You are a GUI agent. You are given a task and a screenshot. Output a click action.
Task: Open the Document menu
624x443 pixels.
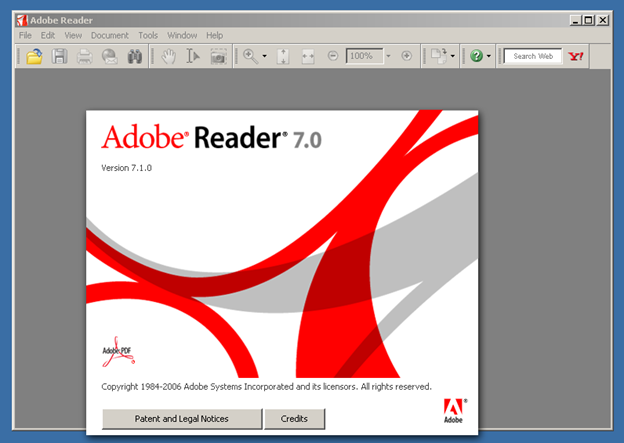pyautogui.click(x=110, y=35)
